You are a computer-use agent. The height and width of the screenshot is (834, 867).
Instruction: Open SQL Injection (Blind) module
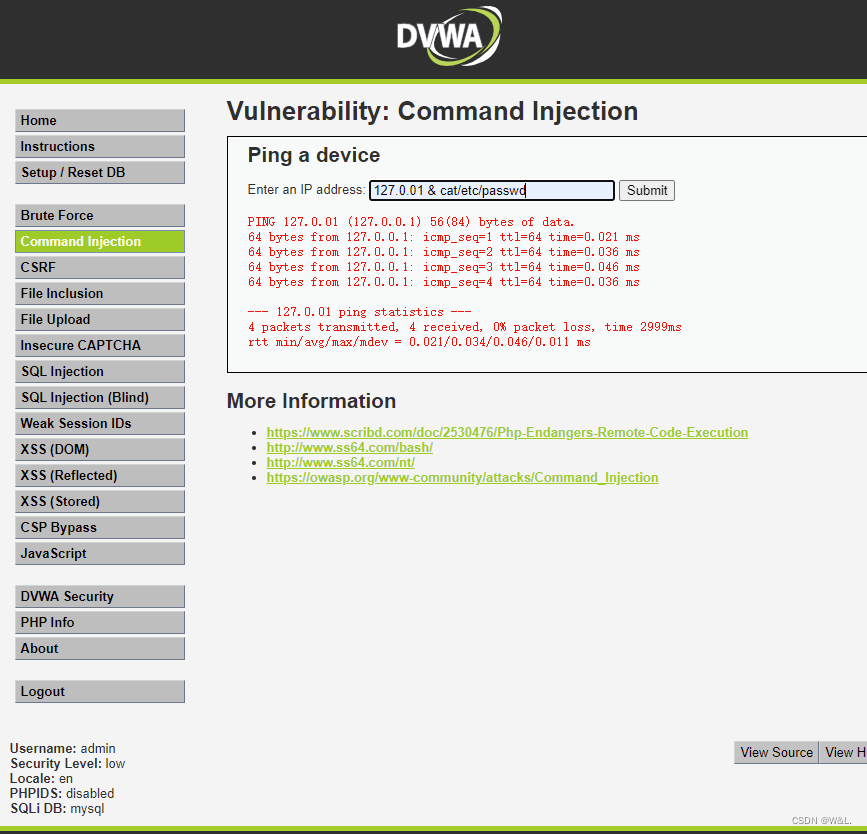pos(100,398)
